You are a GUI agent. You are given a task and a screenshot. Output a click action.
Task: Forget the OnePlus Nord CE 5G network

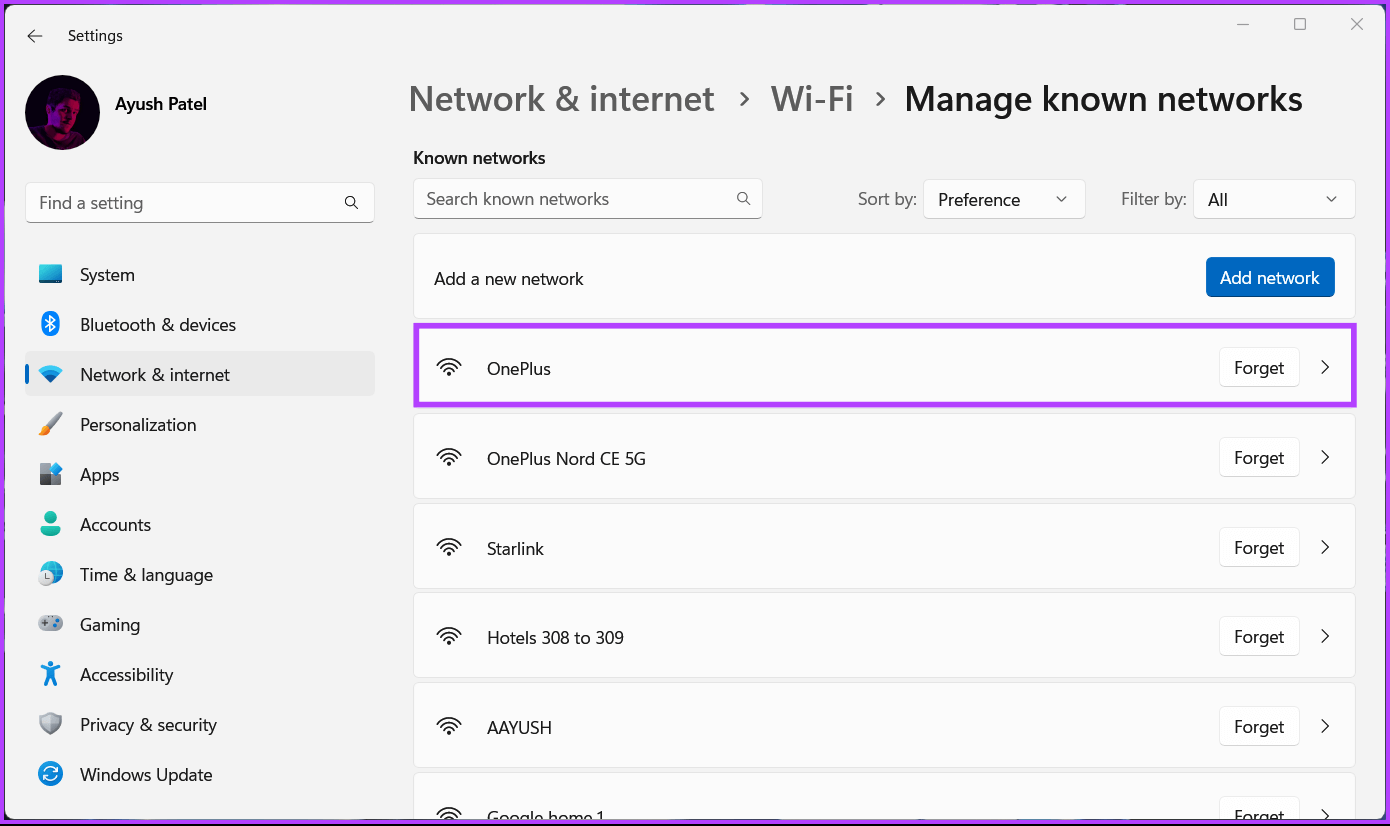click(x=1259, y=458)
